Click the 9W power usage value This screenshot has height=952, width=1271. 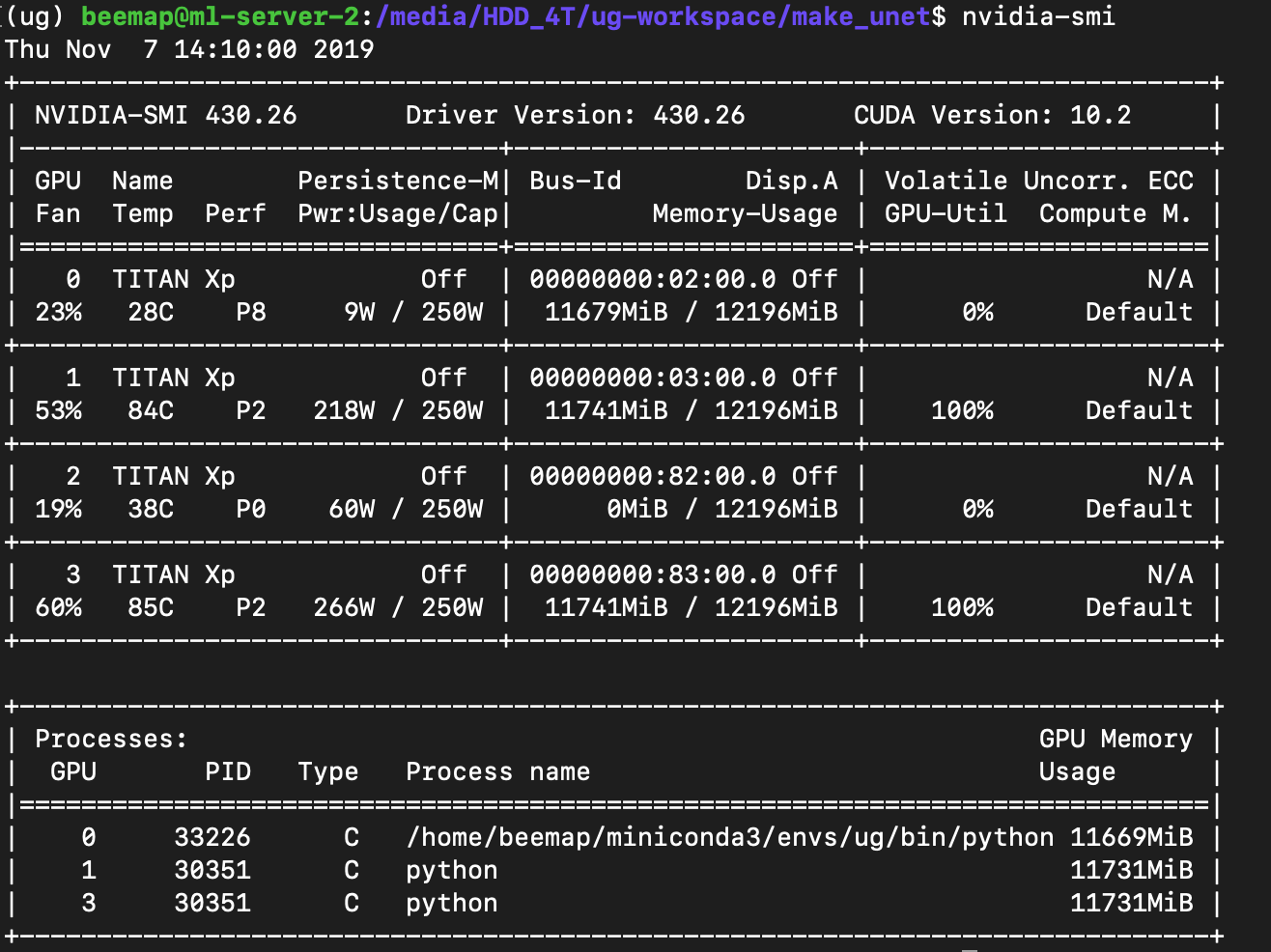pyautogui.click(x=359, y=312)
